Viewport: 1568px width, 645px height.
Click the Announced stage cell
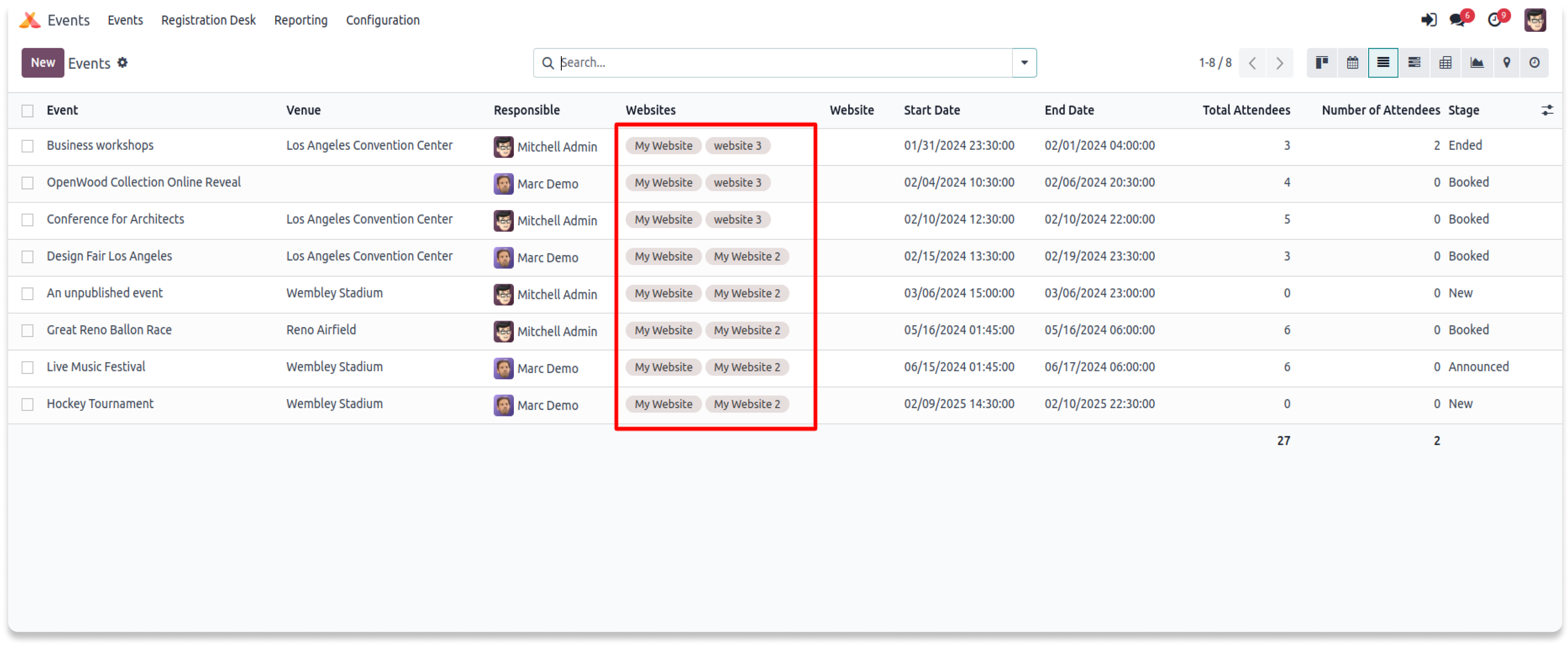[x=1478, y=367]
